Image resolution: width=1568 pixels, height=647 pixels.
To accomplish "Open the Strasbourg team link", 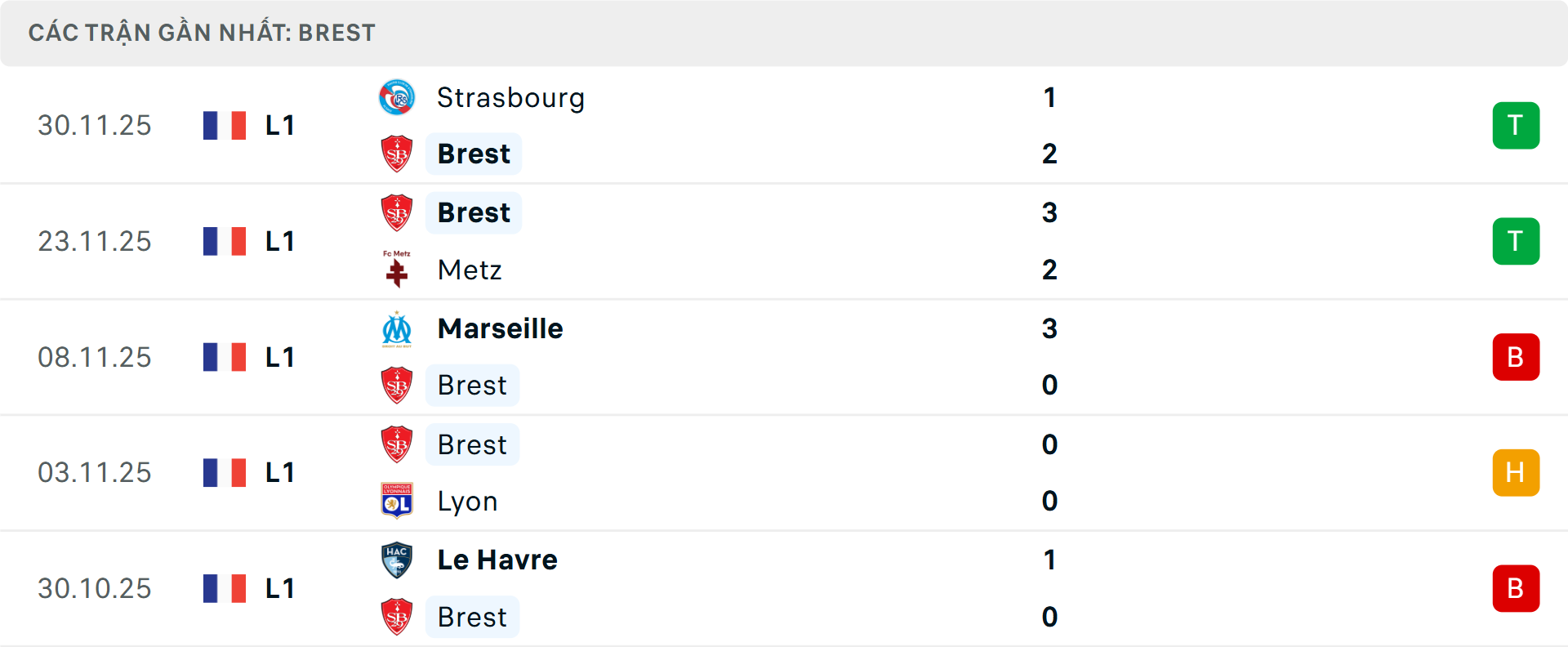I will (510, 98).
